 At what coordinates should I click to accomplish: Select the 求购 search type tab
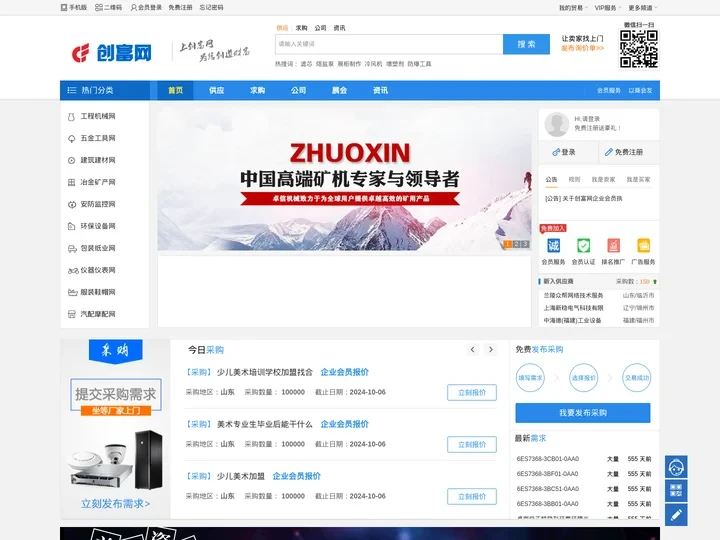[301, 28]
